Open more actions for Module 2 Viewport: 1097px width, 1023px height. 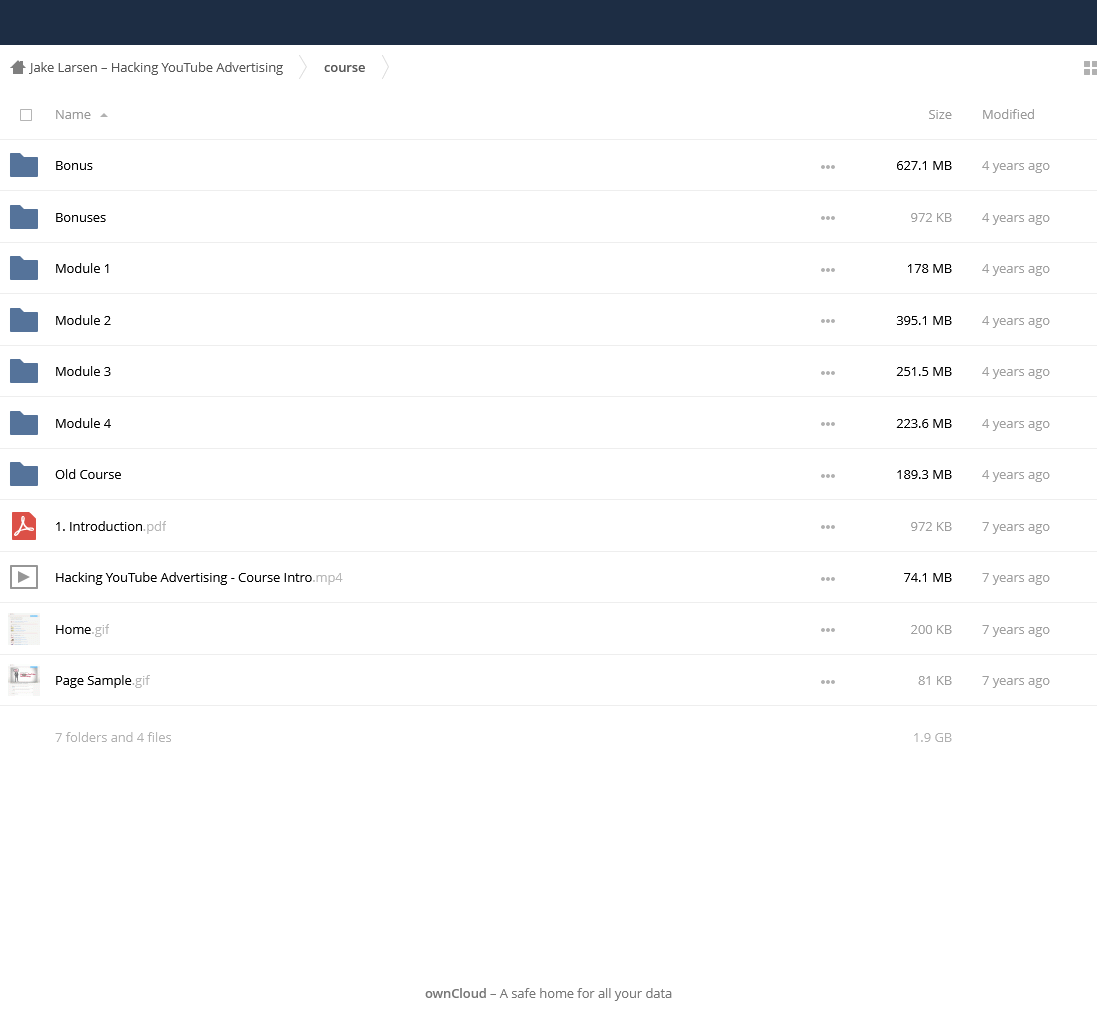pyautogui.click(x=828, y=320)
